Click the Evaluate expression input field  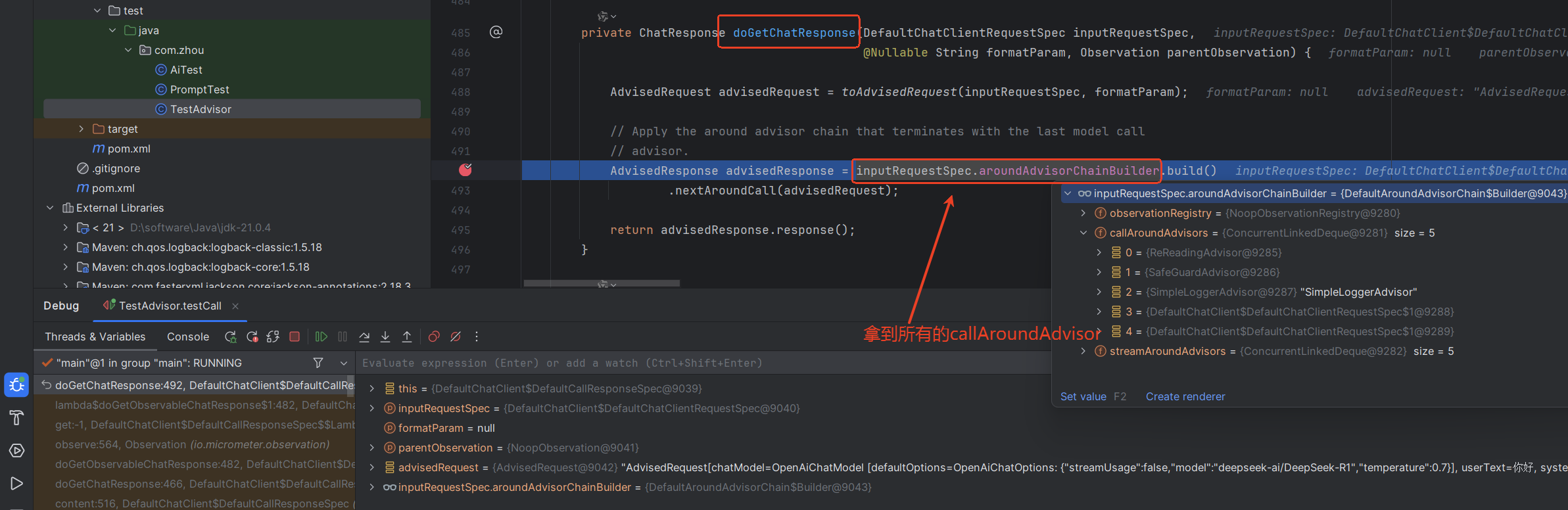(x=702, y=363)
